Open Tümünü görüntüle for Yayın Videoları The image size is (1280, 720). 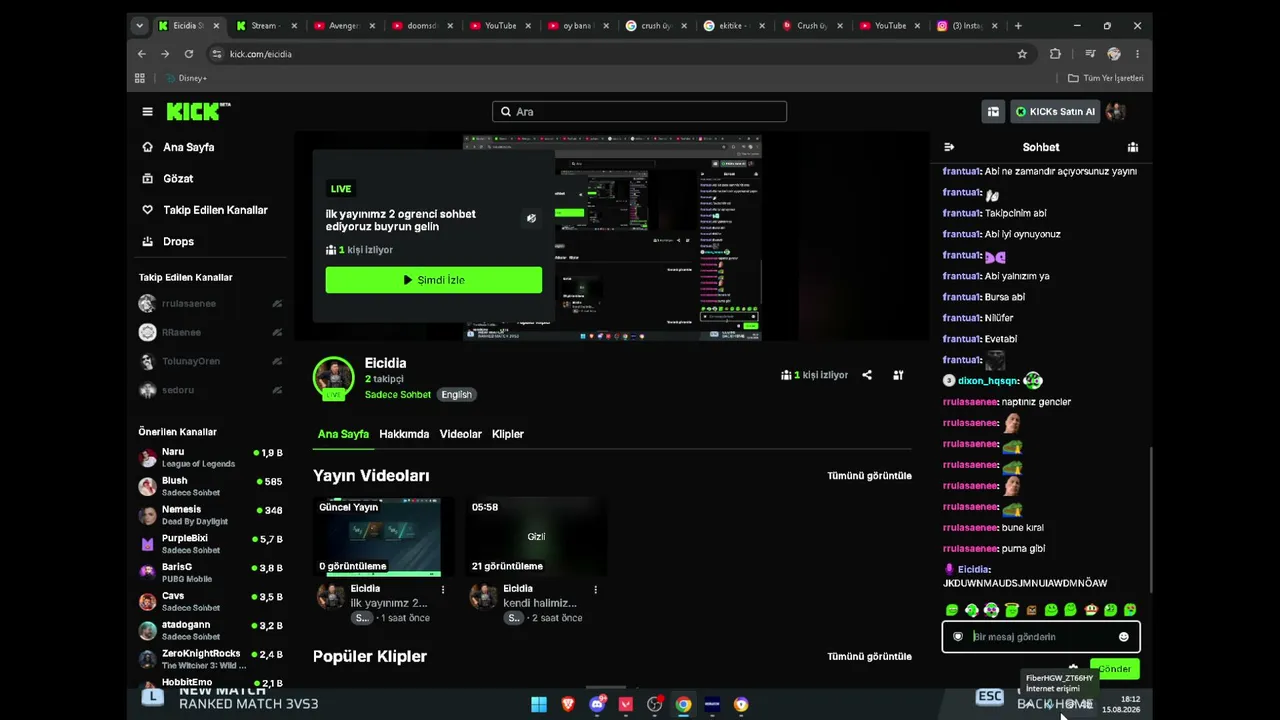[x=869, y=476]
